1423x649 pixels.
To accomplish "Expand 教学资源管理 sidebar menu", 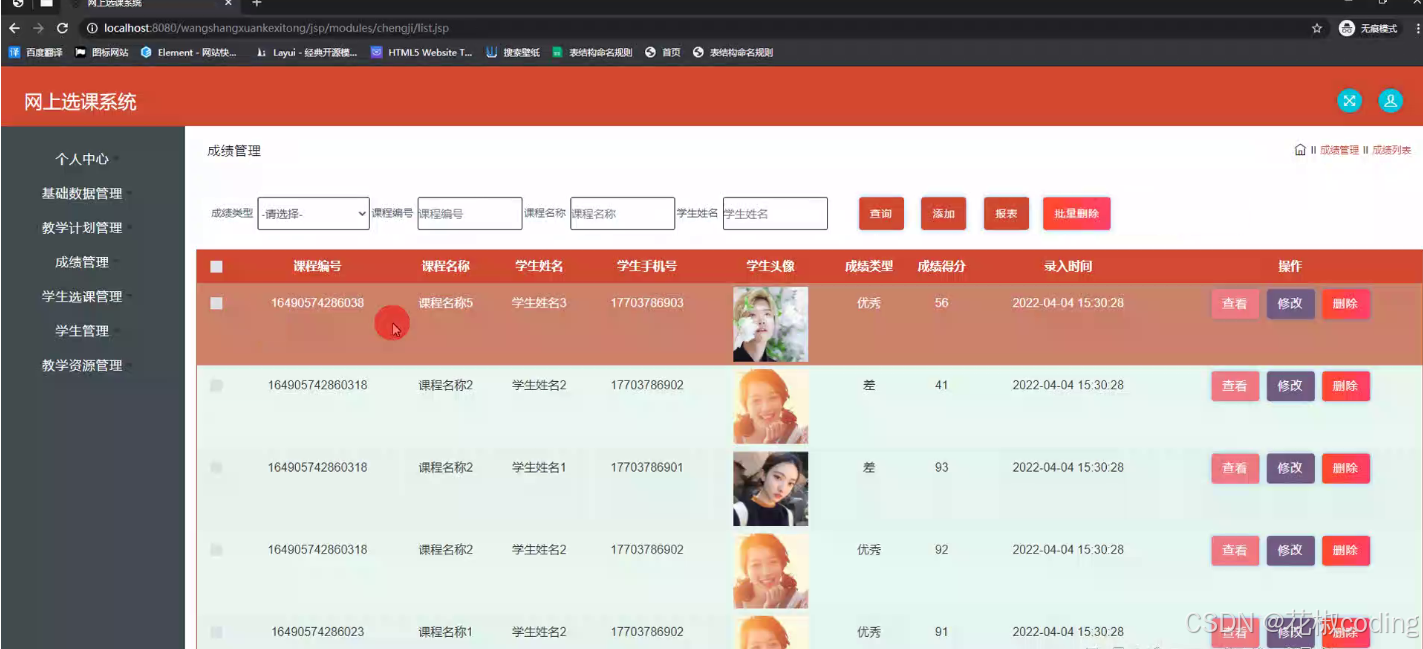I will (x=82, y=365).
